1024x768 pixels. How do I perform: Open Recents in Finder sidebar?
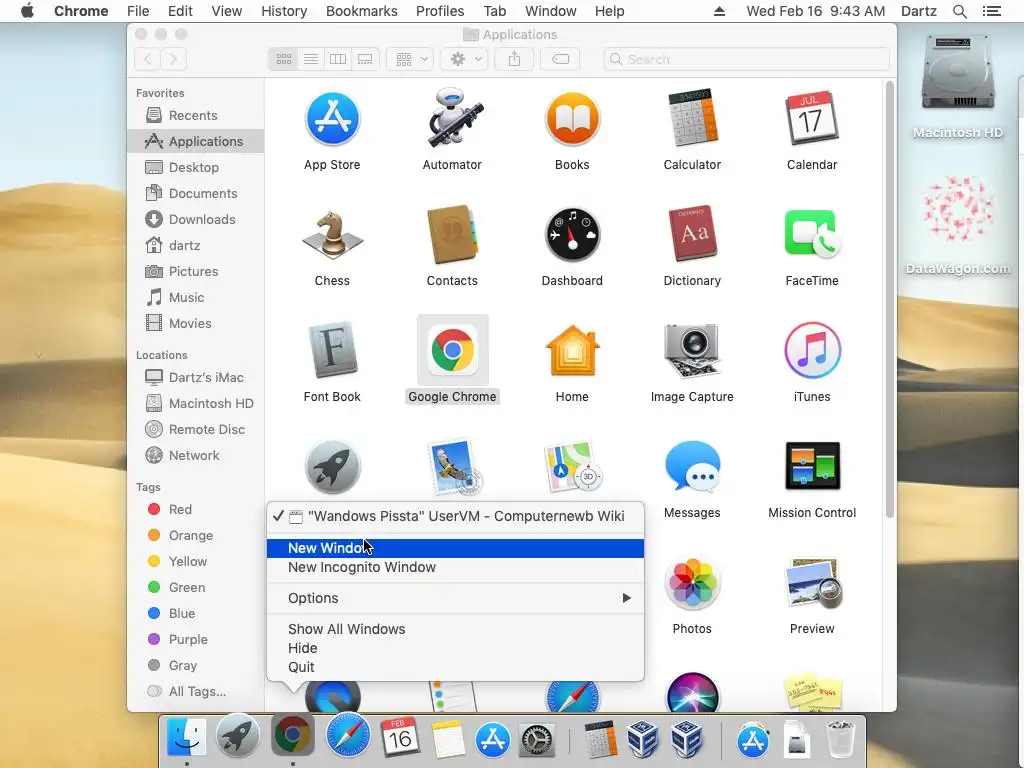tap(195, 116)
